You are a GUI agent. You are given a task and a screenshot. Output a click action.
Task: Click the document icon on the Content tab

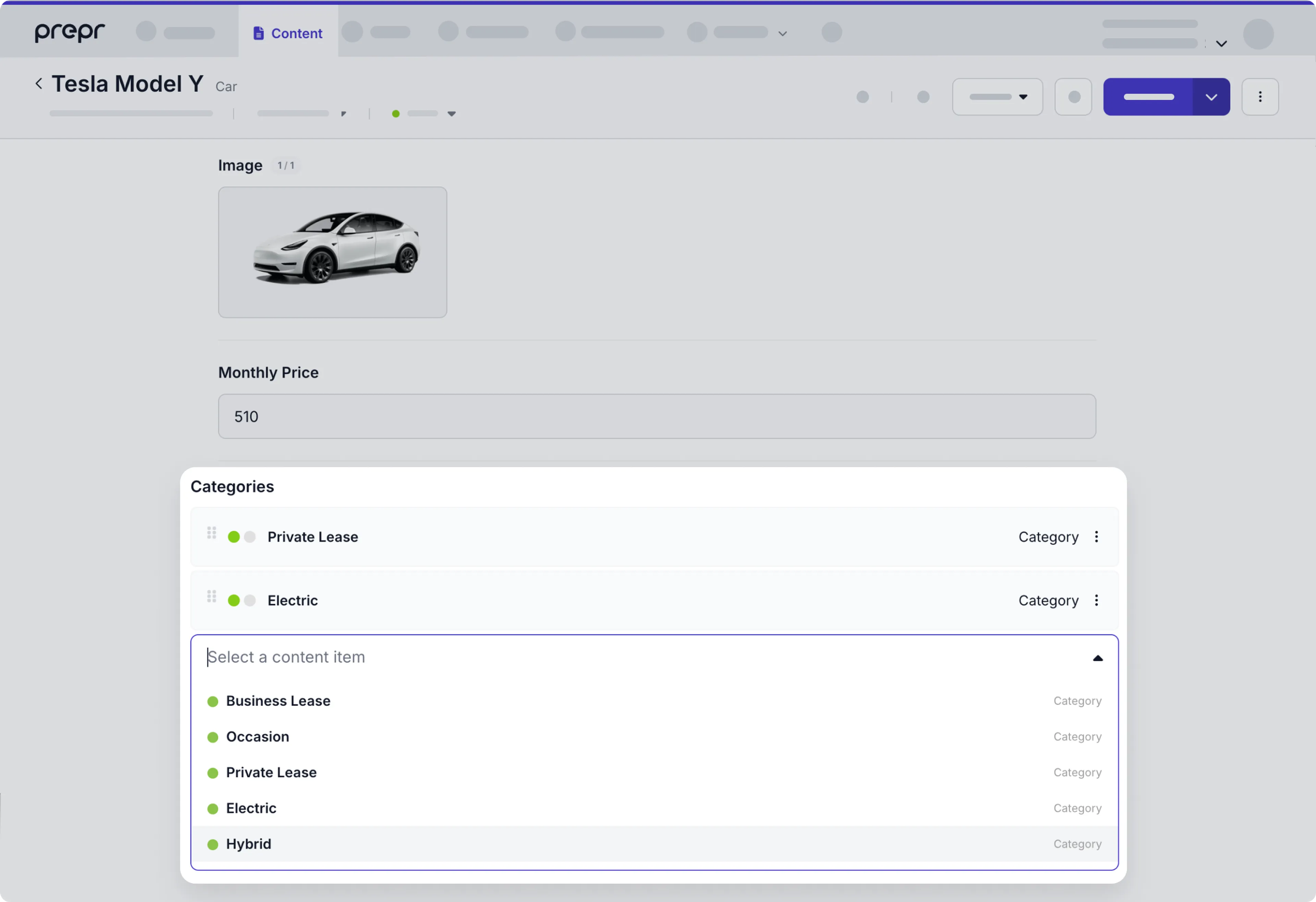click(259, 33)
